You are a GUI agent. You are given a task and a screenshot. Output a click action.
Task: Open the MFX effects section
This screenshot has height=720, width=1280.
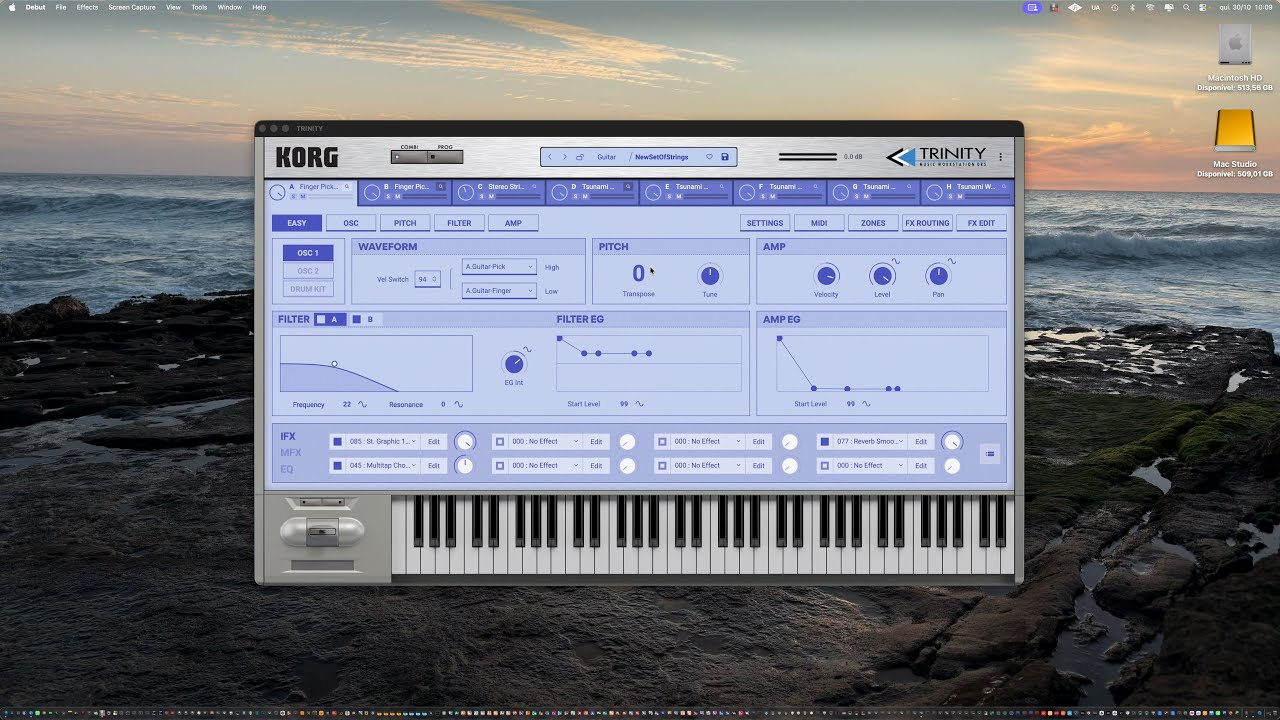(290, 453)
